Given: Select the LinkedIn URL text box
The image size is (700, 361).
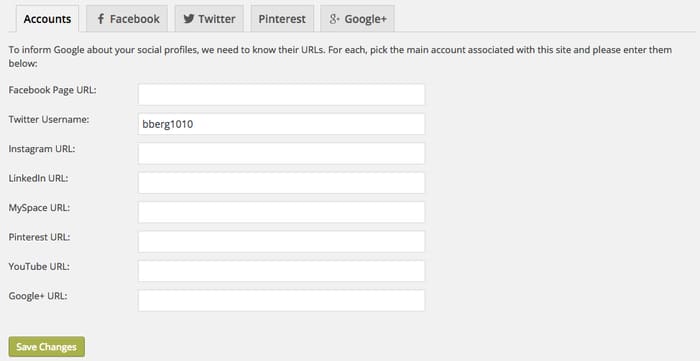Looking at the screenshot, I should point(281,183).
